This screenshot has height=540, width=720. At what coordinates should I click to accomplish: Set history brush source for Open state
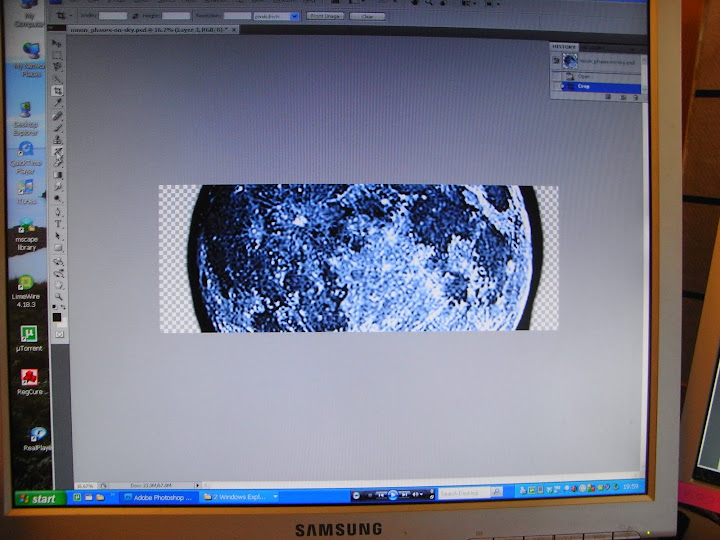click(556, 76)
